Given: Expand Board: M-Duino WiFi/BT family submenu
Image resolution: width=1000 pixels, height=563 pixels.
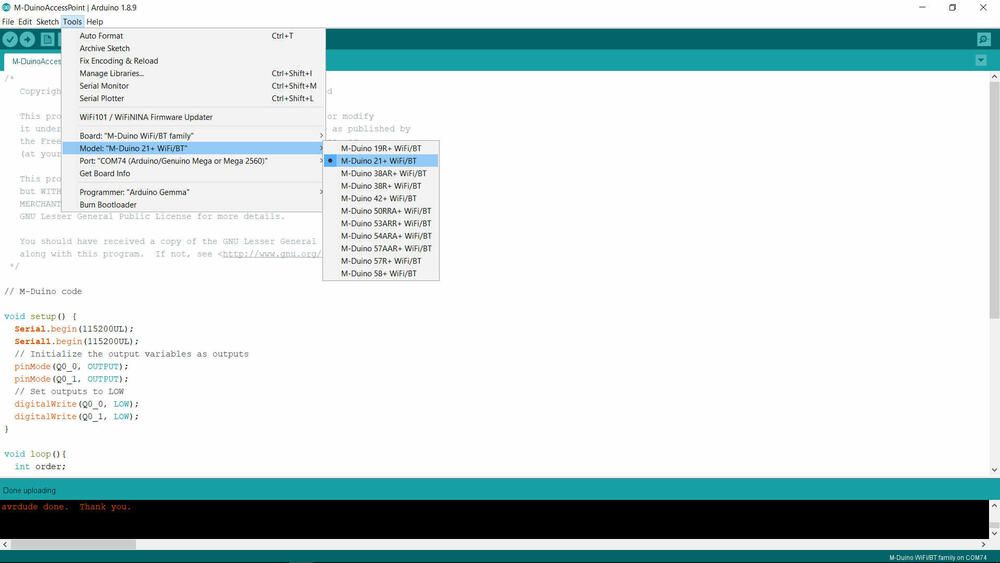Looking at the screenshot, I should tap(193, 136).
